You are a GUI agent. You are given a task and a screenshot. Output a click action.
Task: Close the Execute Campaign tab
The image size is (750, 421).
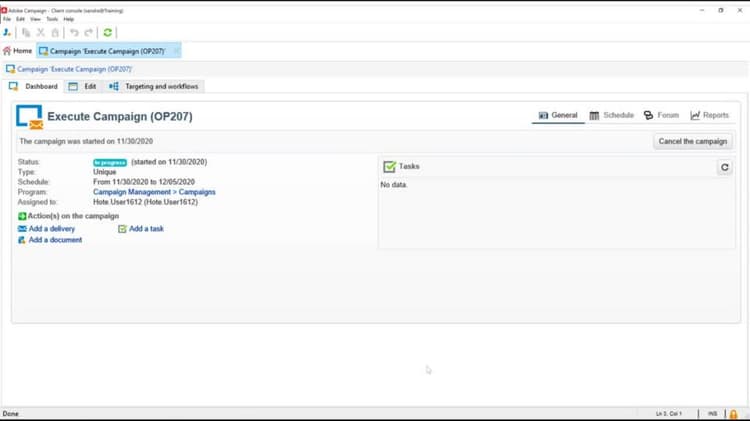coord(176,51)
